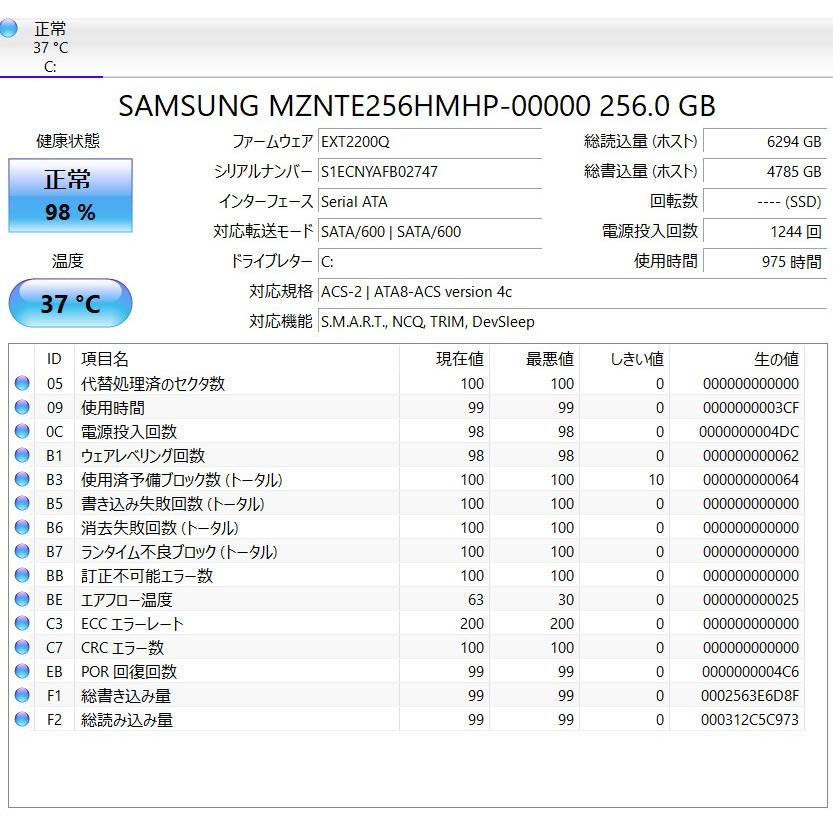The height and width of the screenshot is (833, 833).
Task: Select the 使用時間 attribute row name in table
Action: click(x=113, y=408)
